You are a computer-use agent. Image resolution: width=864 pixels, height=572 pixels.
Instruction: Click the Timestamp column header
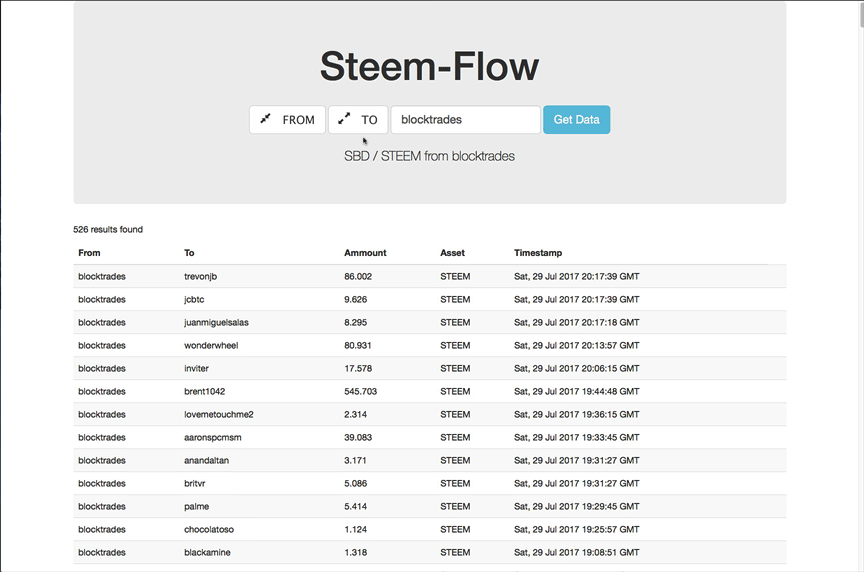pos(538,253)
